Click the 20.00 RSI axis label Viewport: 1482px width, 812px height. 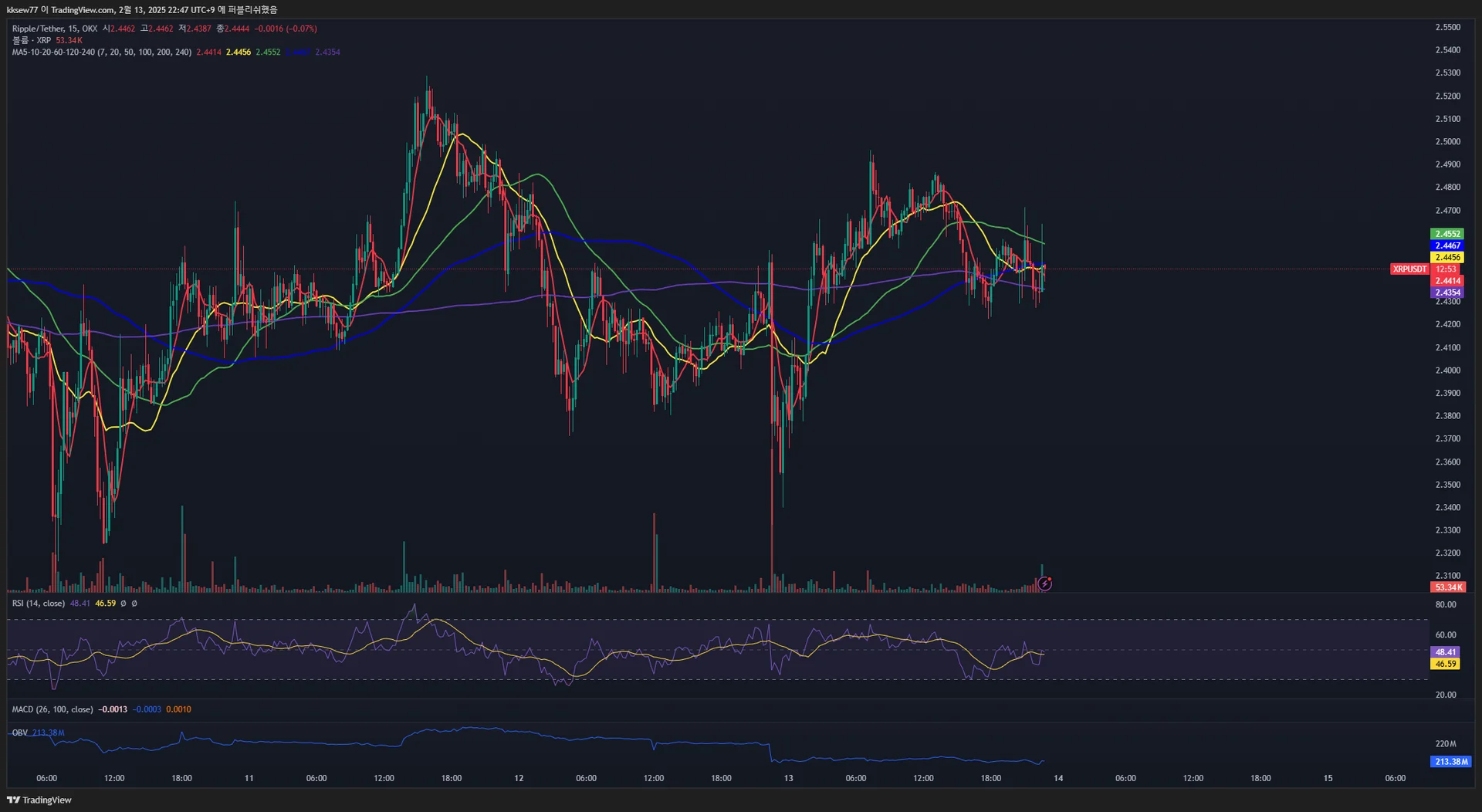pos(1446,695)
